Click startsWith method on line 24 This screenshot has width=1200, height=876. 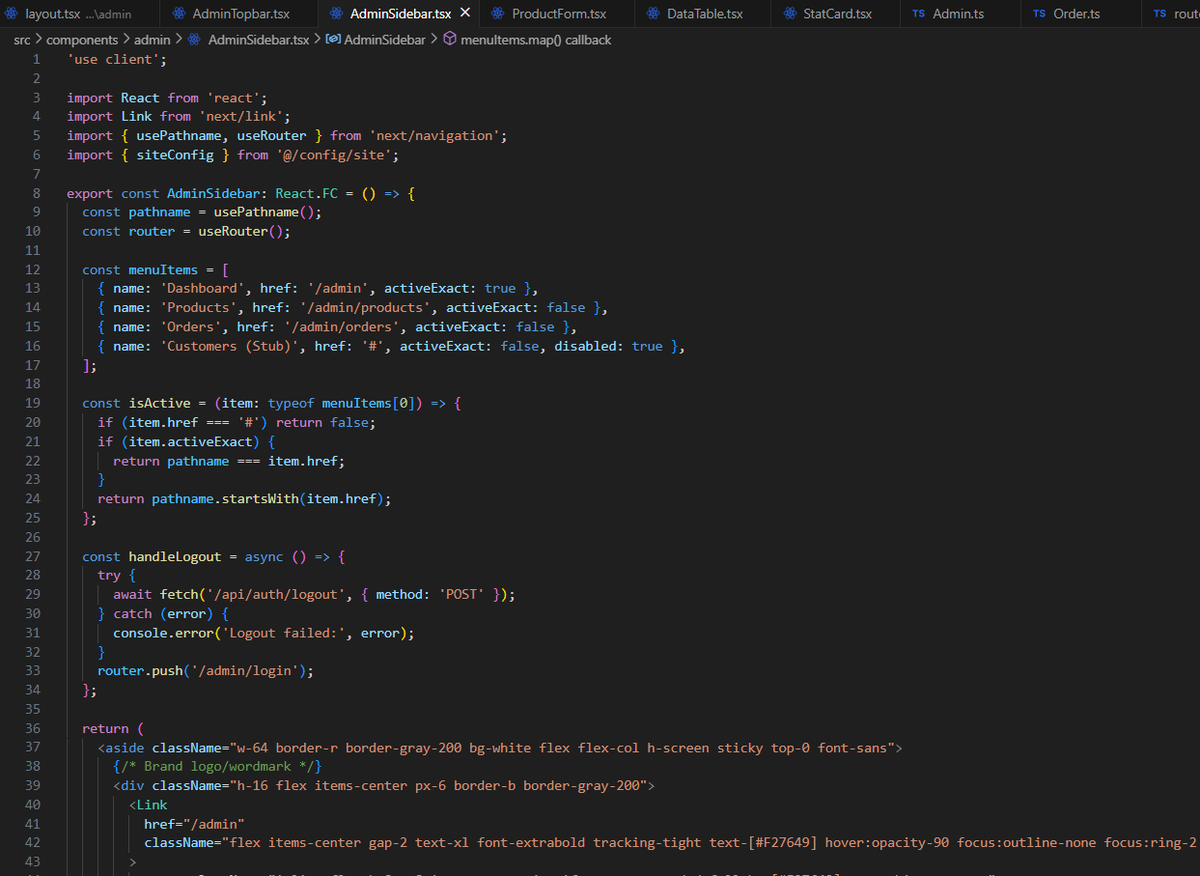260,499
